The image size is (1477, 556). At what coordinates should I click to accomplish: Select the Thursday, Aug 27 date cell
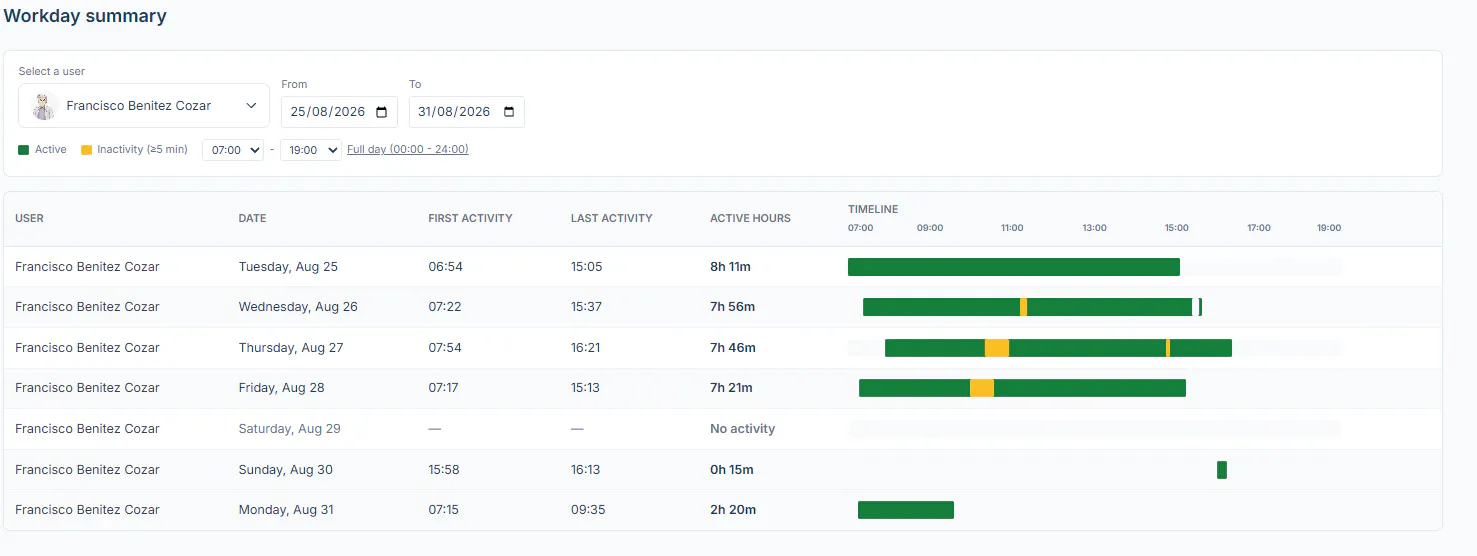291,348
